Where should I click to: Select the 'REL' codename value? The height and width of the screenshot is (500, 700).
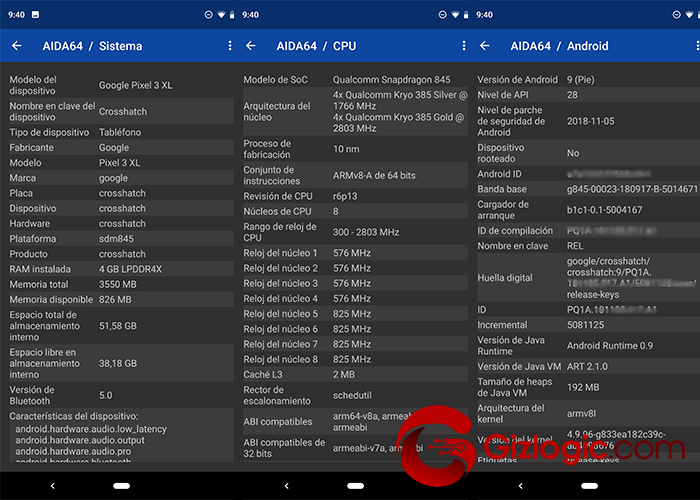pos(575,246)
